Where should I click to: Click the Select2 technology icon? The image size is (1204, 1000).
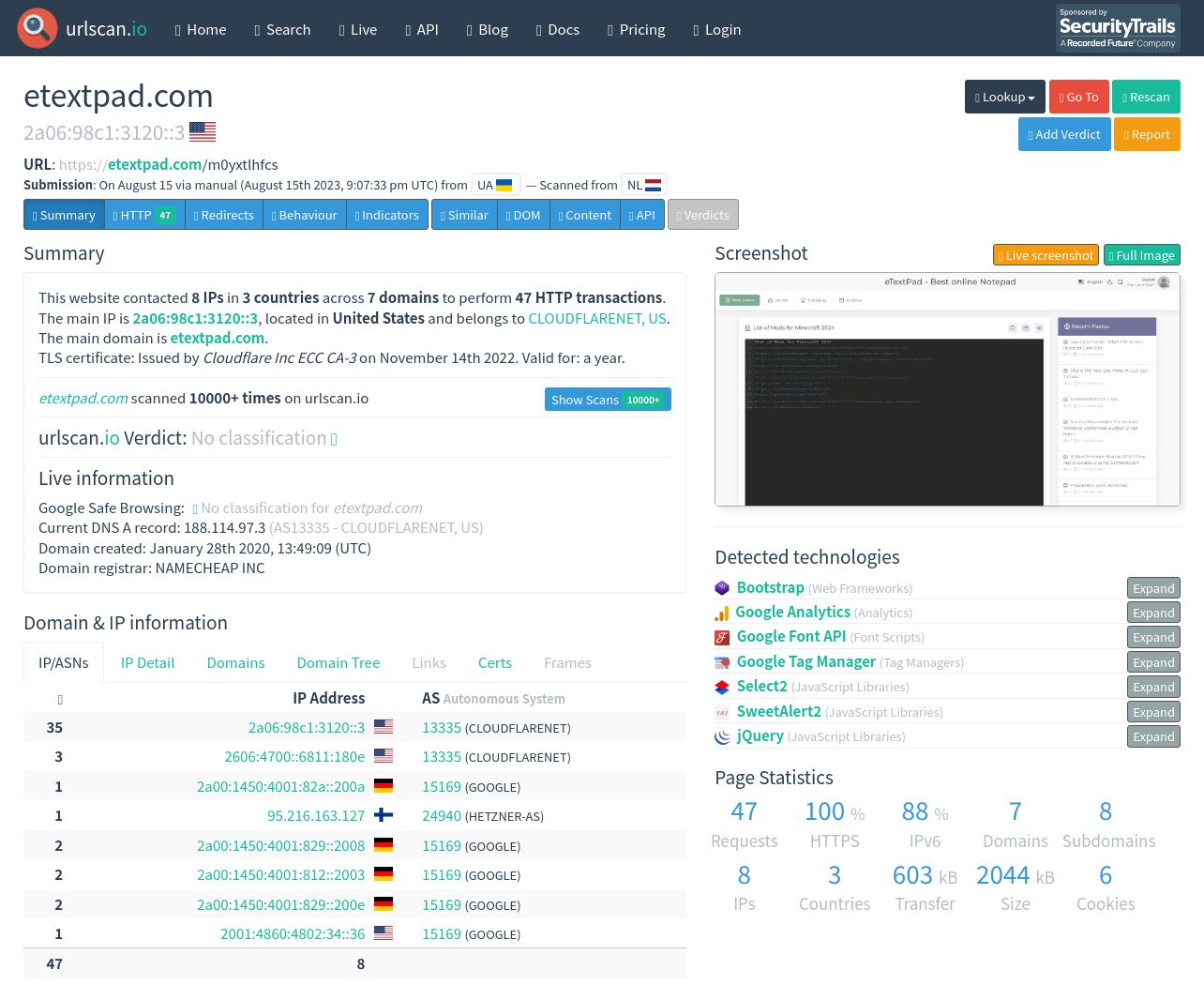[x=722, y=688]
